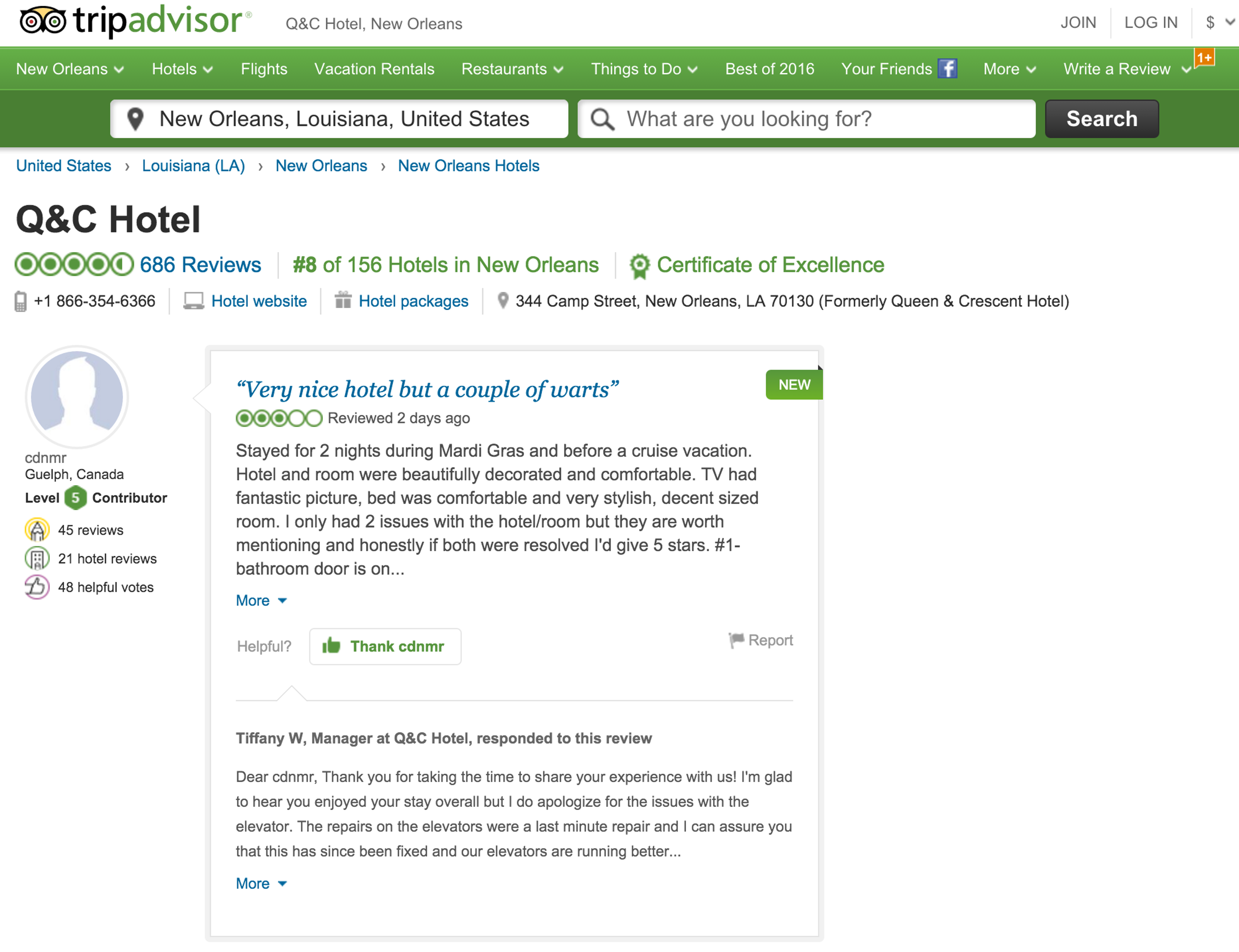
Task: Click the TripAdvisor owl logo
Action: [x=43, y=21]
